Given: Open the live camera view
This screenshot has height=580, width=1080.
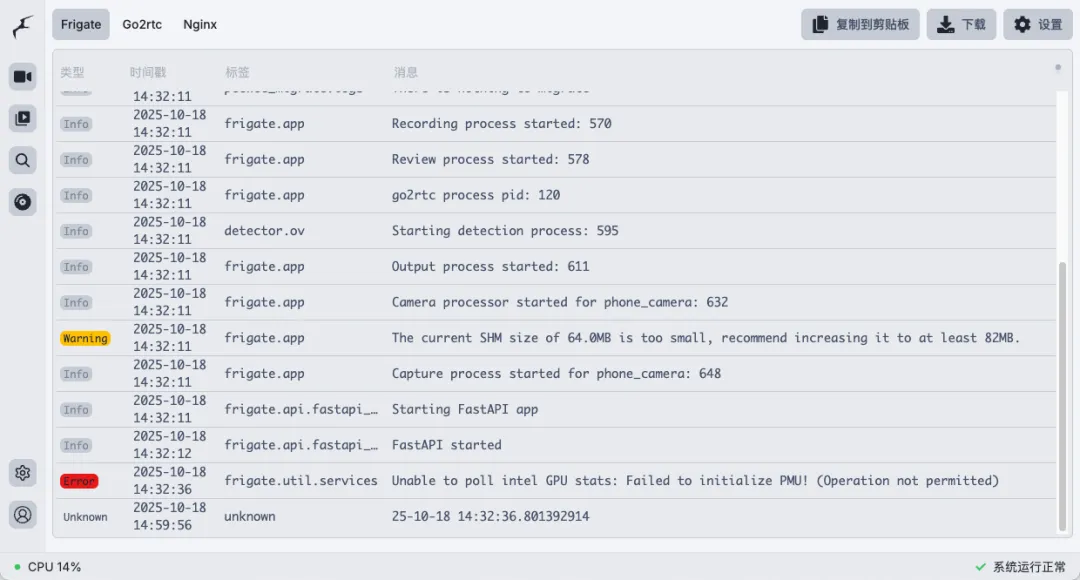Looking at the screenshot, I should [23, 77].
